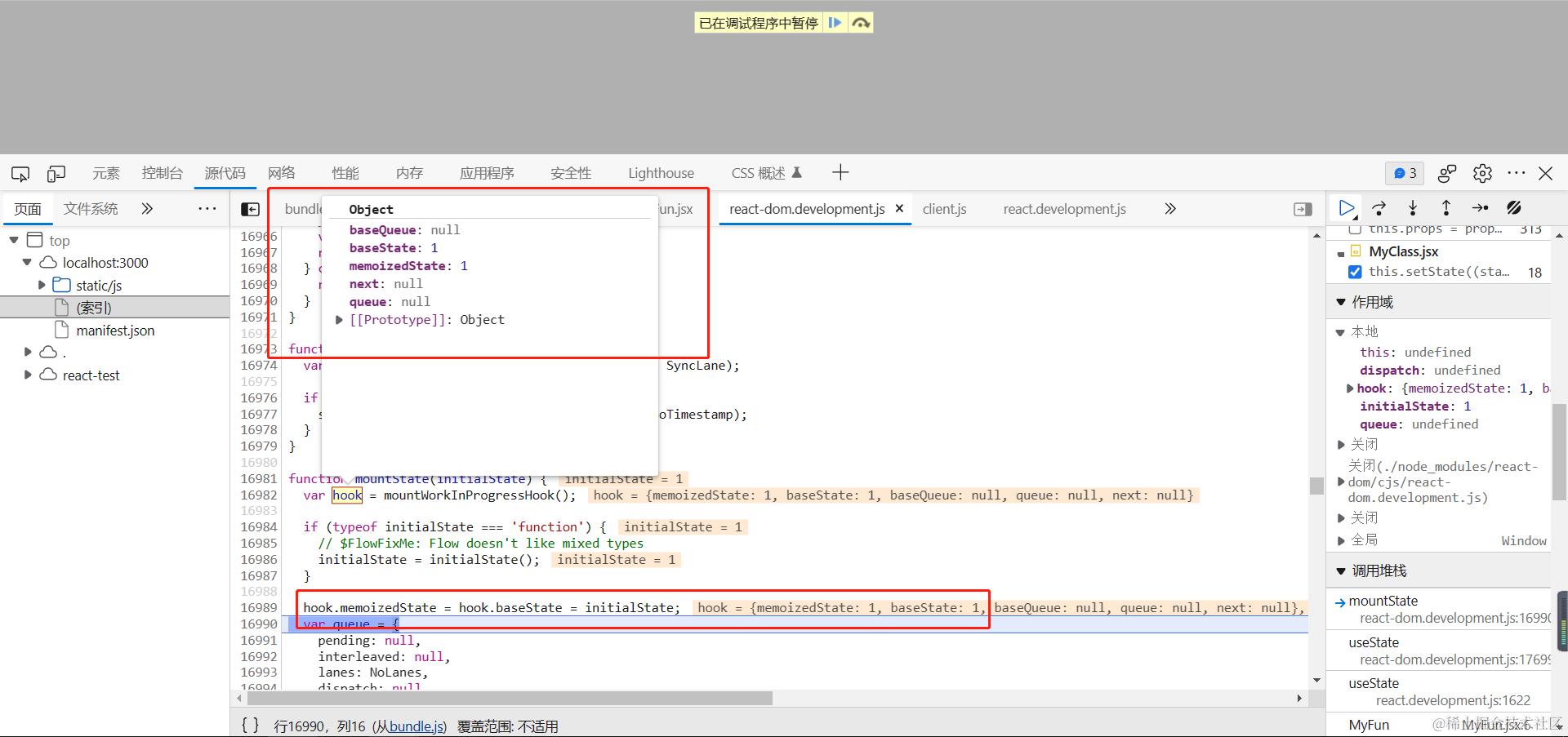Image resolution: width=1568 pixels, height=737 pixels.
Task: Open the 内存 tab
Action: click(x=409, y=173)
